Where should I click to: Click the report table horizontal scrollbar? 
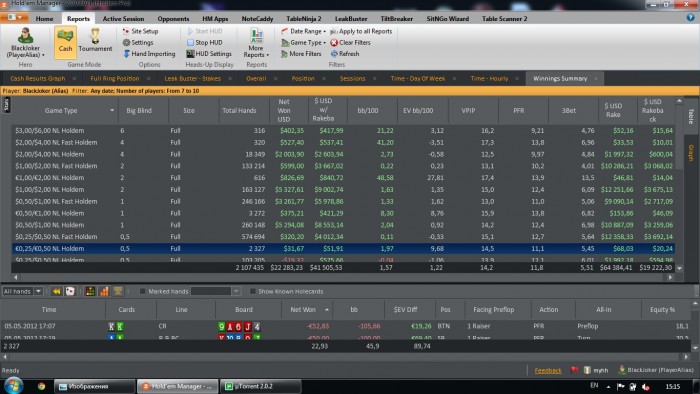click(x=342, y=277)
